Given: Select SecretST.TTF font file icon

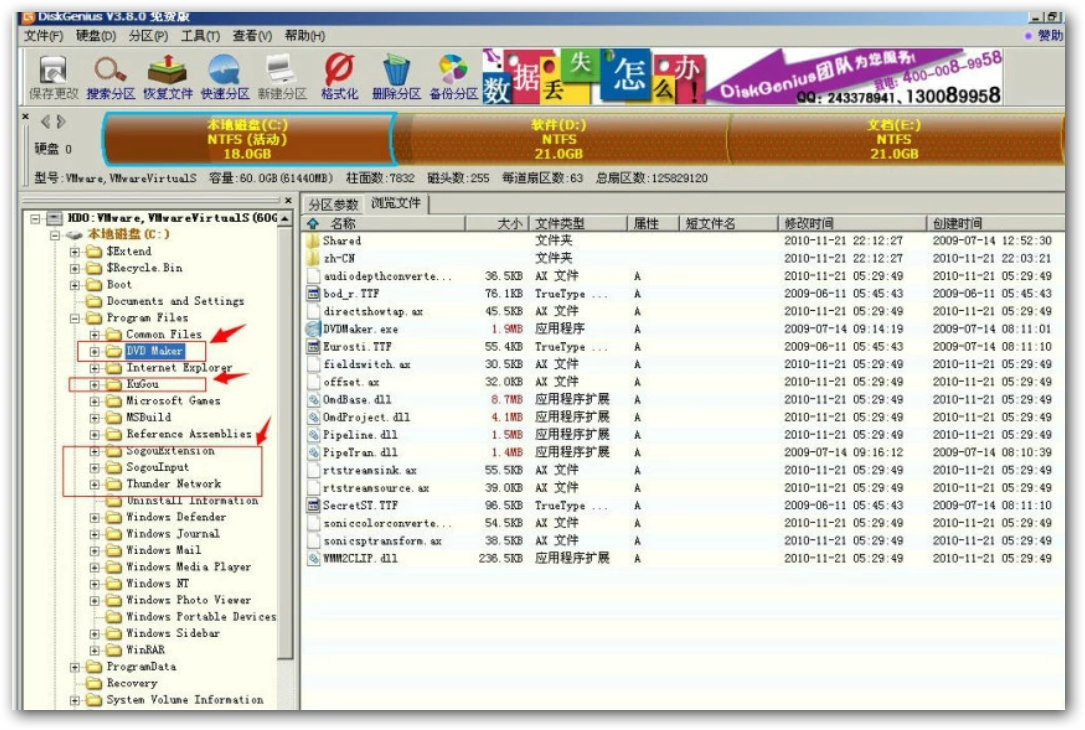Looking at the screenshot, I should pos(313,505).
